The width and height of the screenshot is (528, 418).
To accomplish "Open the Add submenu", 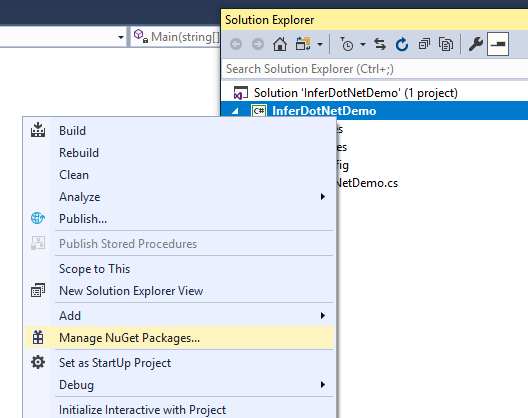I will 179,316.
